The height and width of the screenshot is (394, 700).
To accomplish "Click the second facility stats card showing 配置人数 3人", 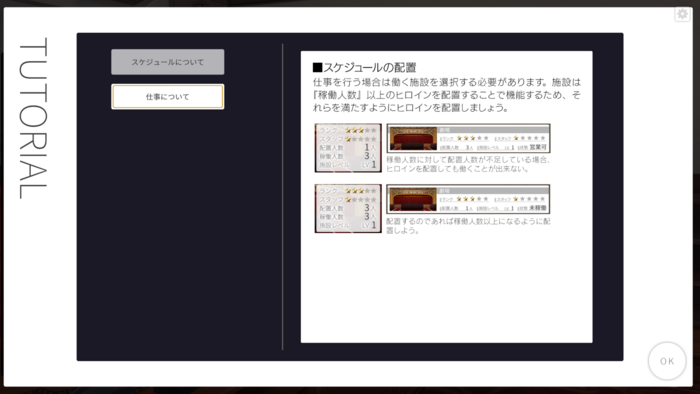I will 348,208.
